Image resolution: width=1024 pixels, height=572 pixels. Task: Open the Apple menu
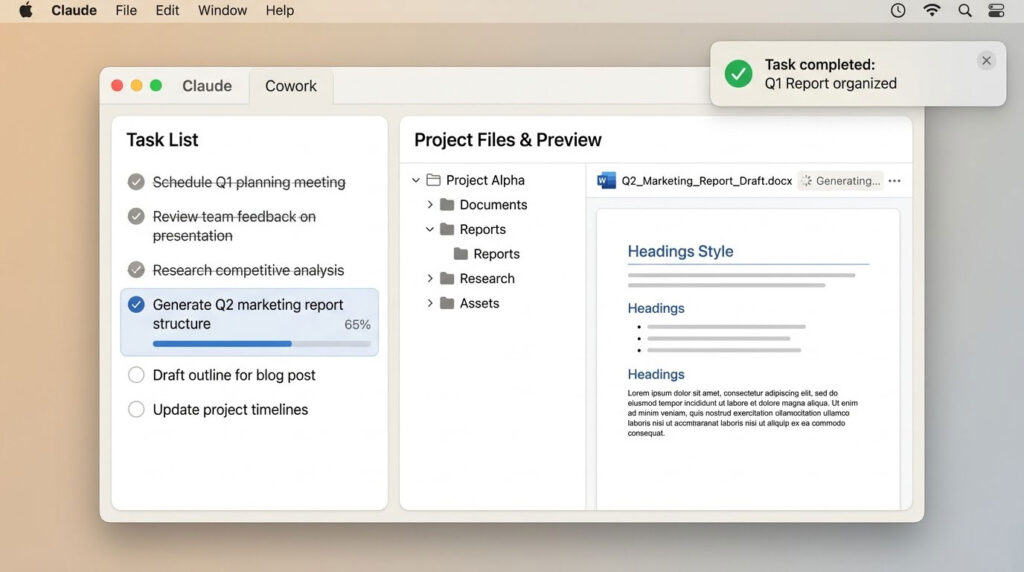pyautogui.click(x=25, y=10)
